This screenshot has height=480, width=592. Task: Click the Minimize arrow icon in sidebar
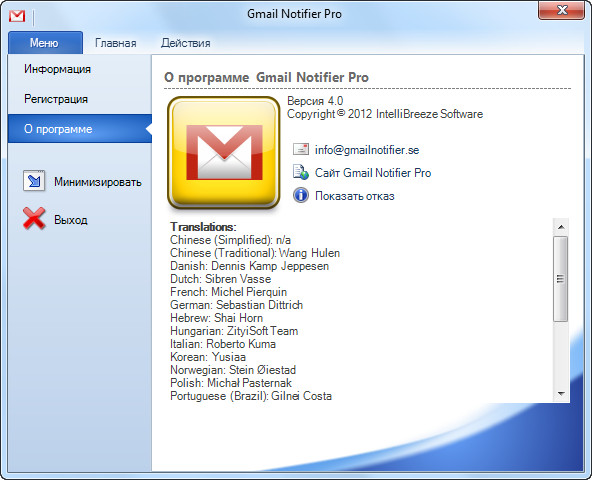34,181
